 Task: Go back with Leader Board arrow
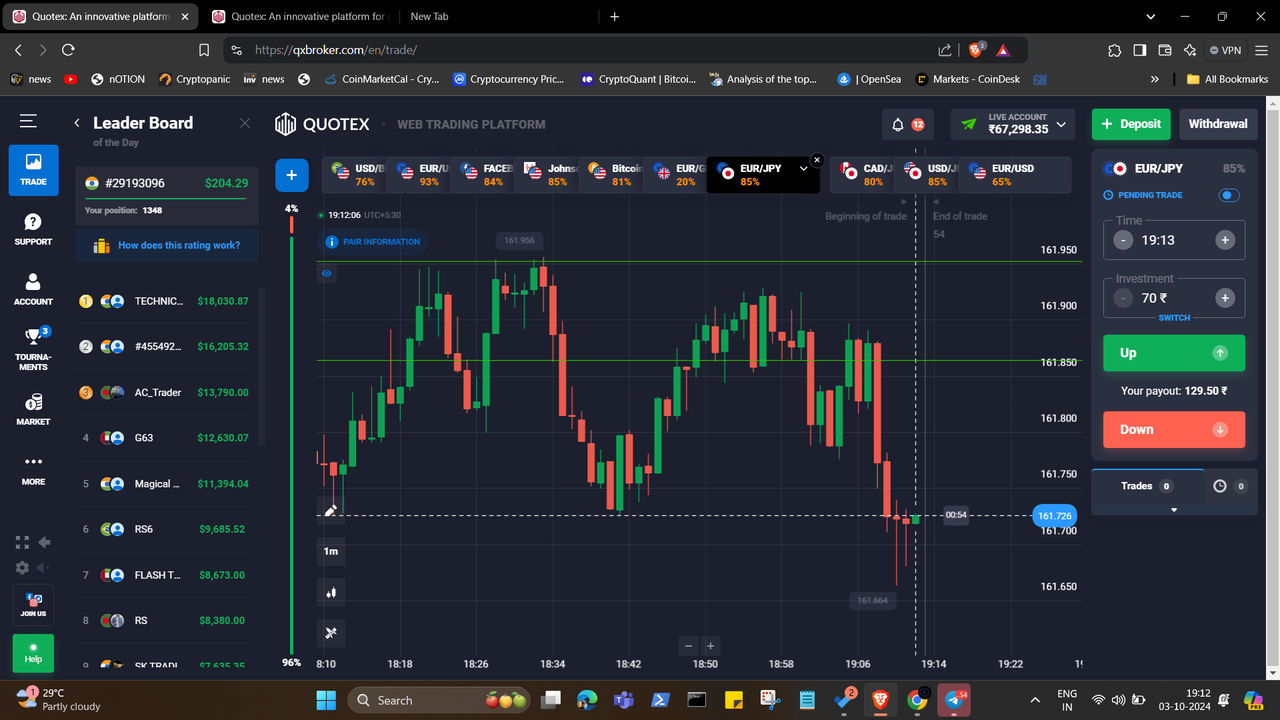click(x=77, y=123)
